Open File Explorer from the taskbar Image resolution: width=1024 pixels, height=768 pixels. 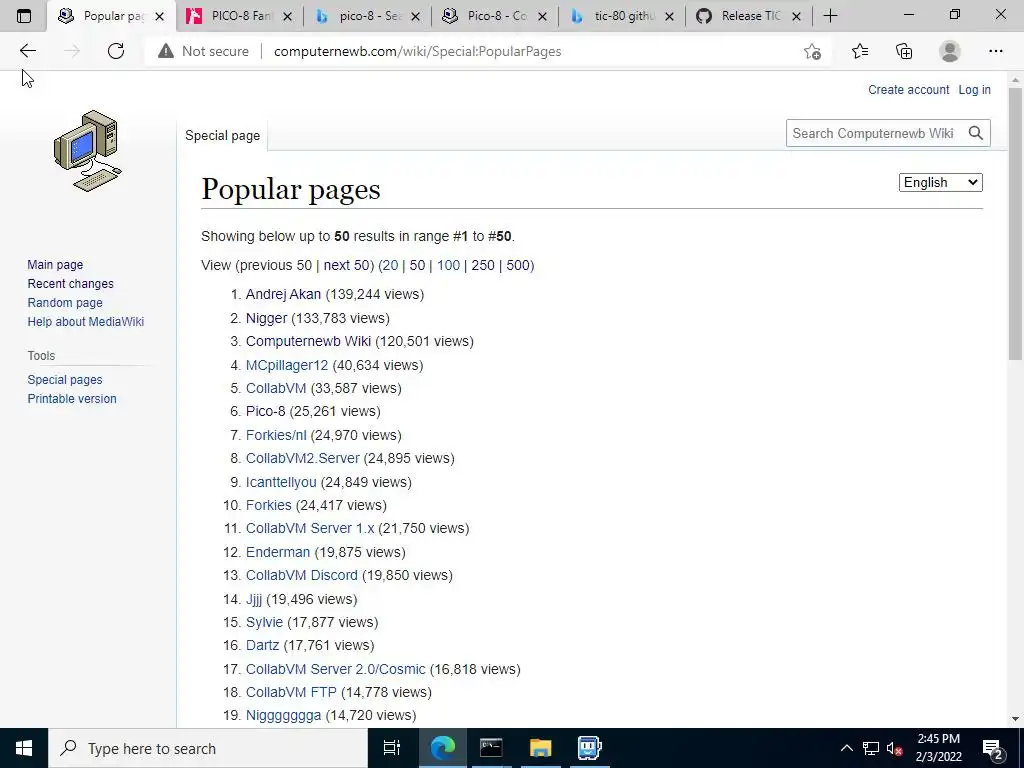(x=541, y=748)
